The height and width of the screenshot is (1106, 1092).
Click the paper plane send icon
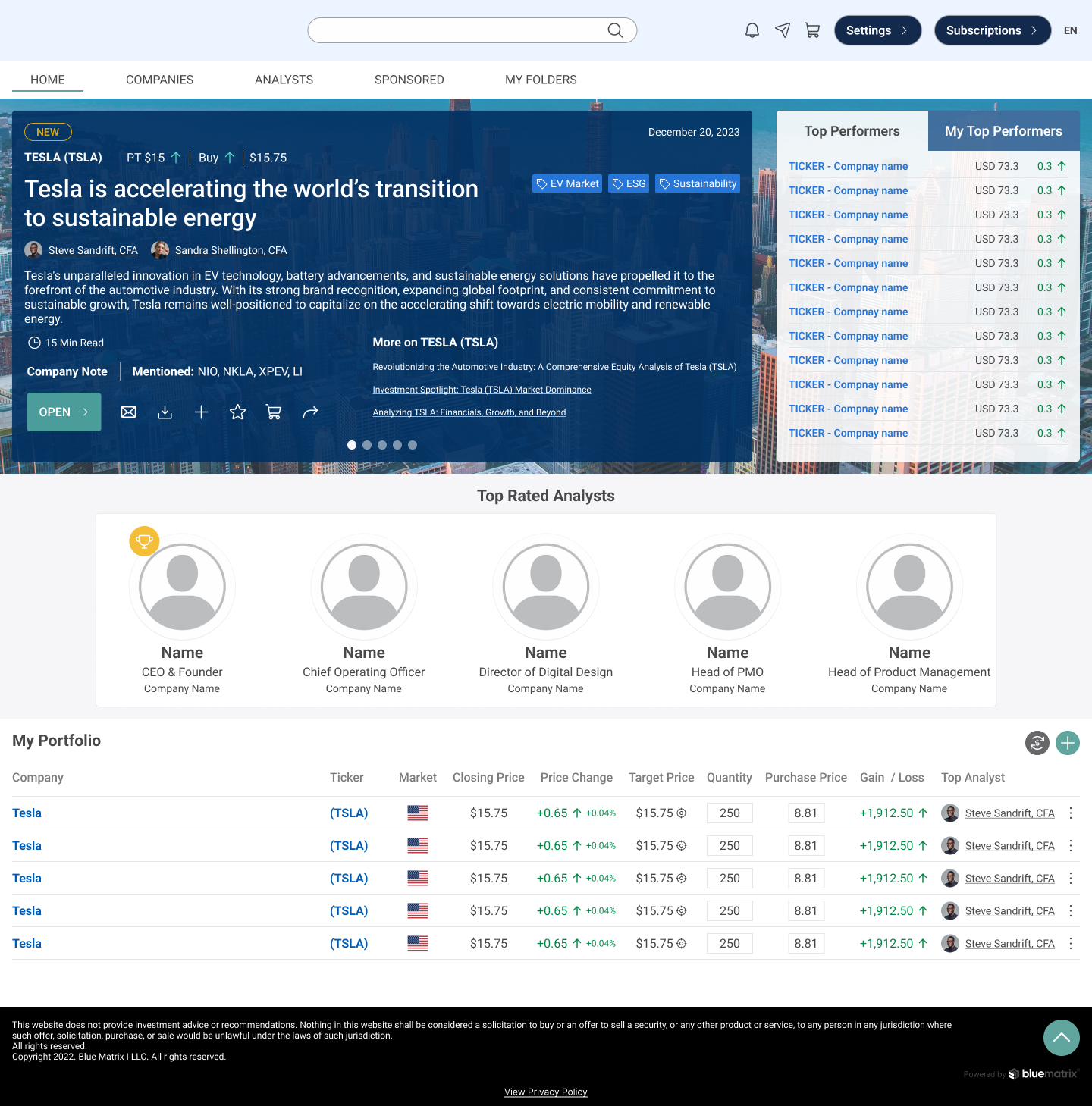pos(783,30)
